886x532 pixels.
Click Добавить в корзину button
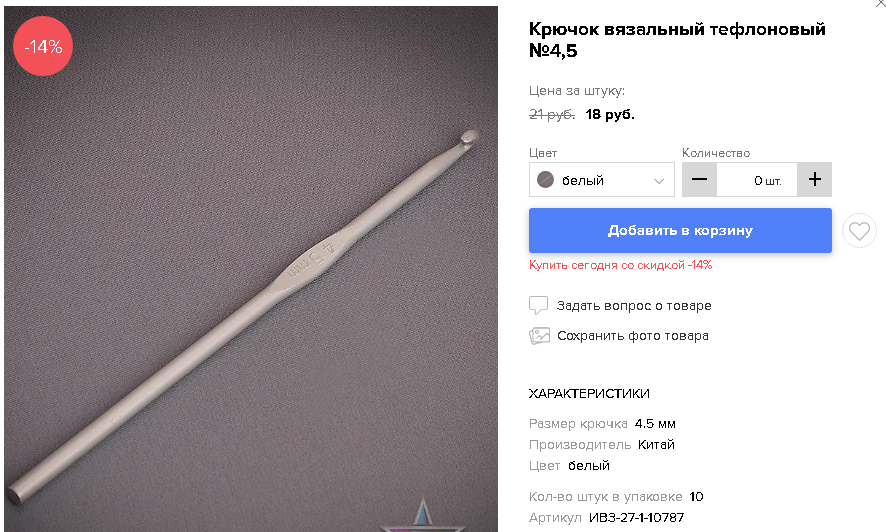[680, 230]
